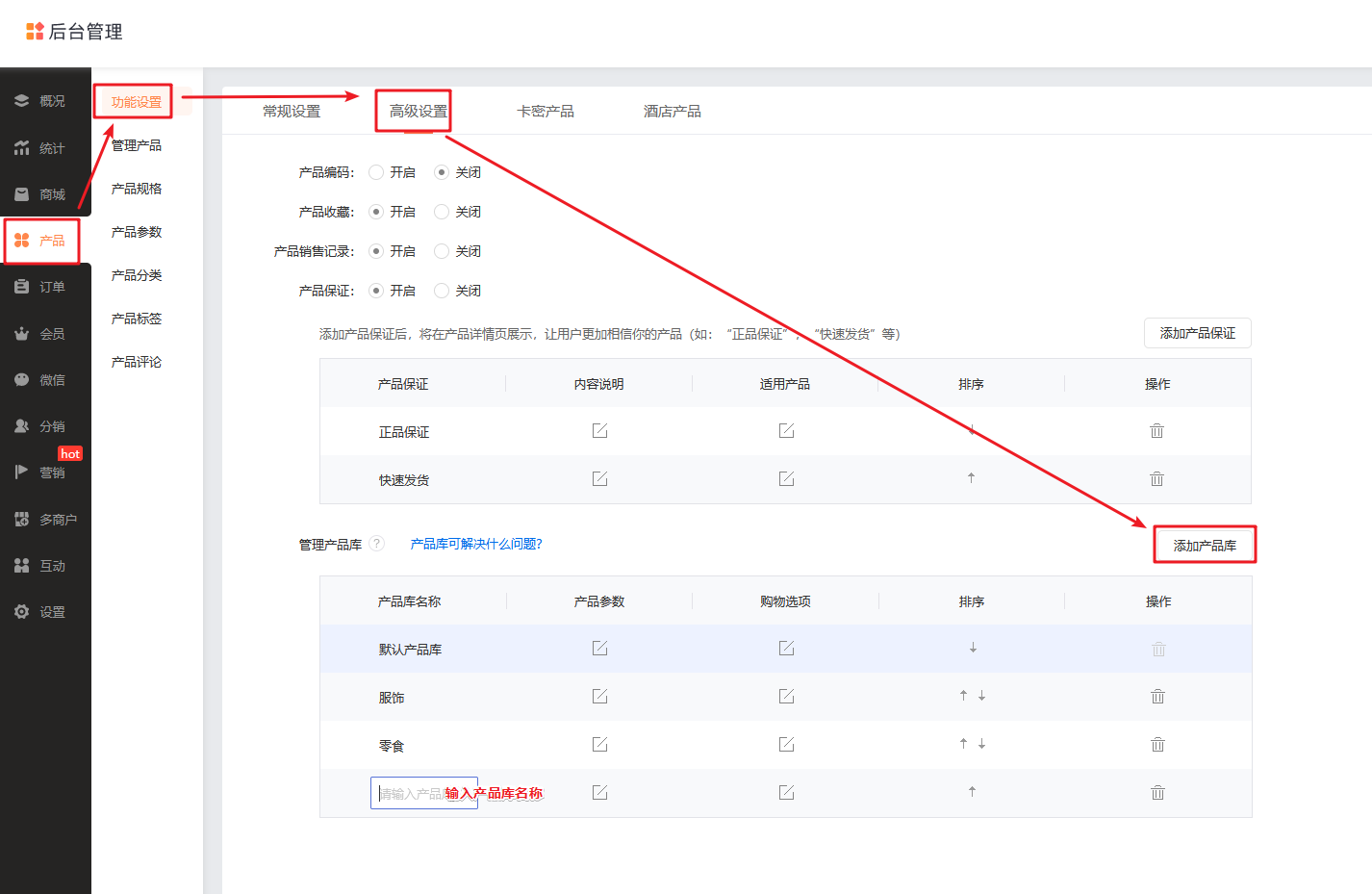
Task: Open the 产品库可解决什么问题 link
Action: [476, 543]
